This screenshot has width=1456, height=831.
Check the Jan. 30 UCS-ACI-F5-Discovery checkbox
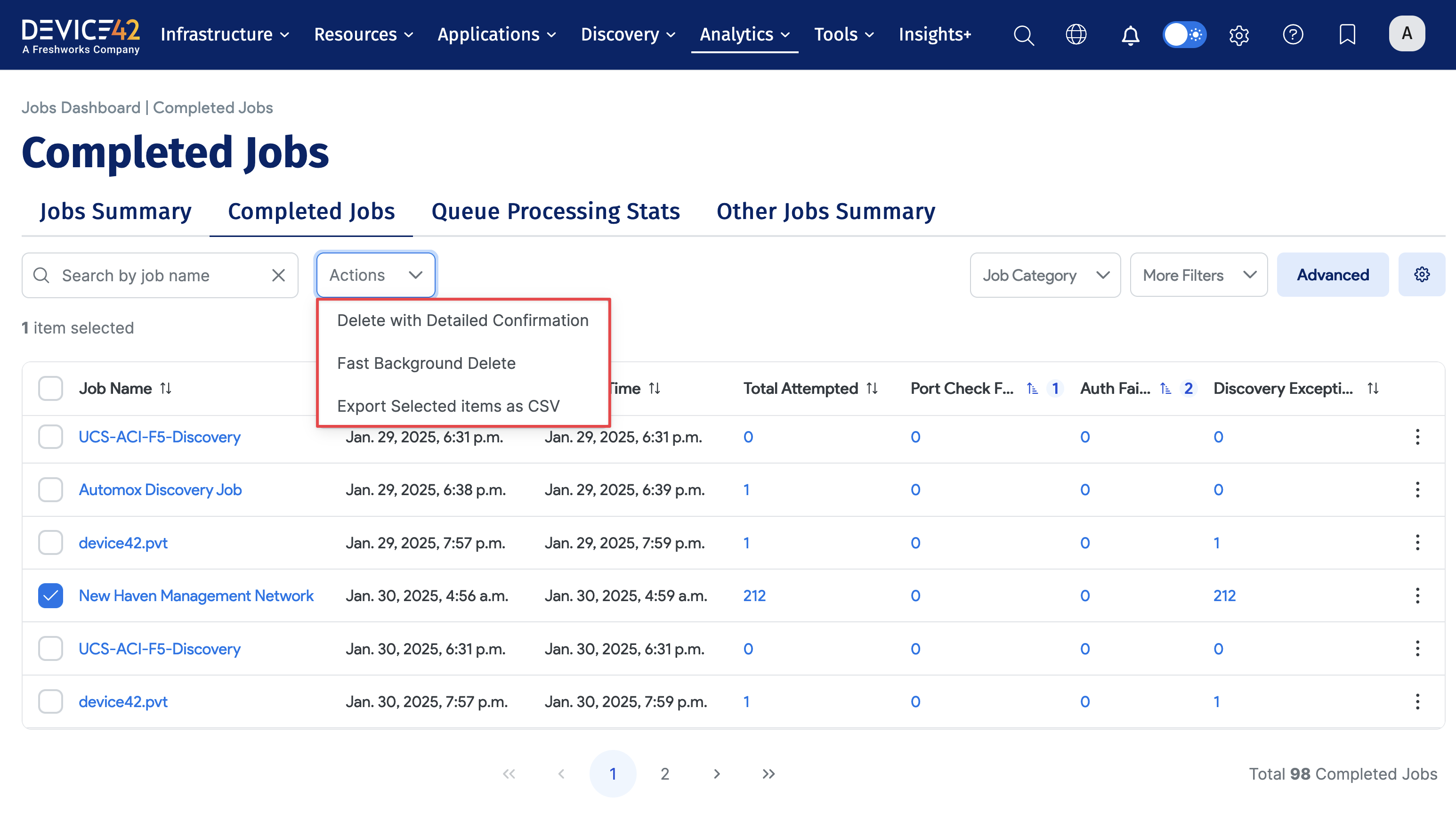coord(50,649)
